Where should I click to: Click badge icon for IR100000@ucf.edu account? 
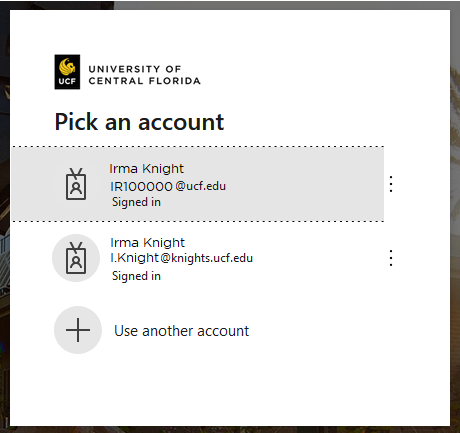click(x=76, y=184)
